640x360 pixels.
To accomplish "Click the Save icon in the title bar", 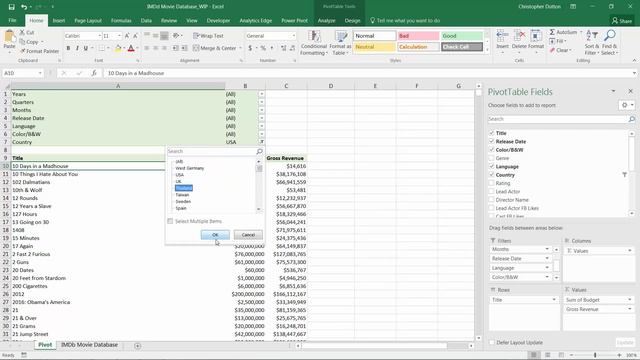I will (11, 7).
